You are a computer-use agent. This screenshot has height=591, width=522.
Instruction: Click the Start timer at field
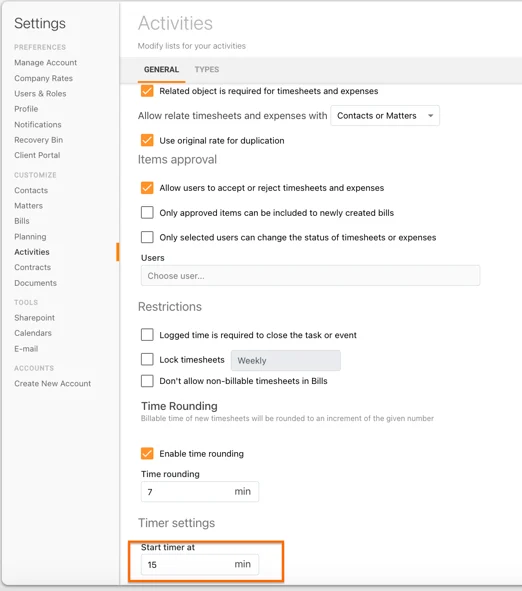pyautogui.click(x=200, y=564)
